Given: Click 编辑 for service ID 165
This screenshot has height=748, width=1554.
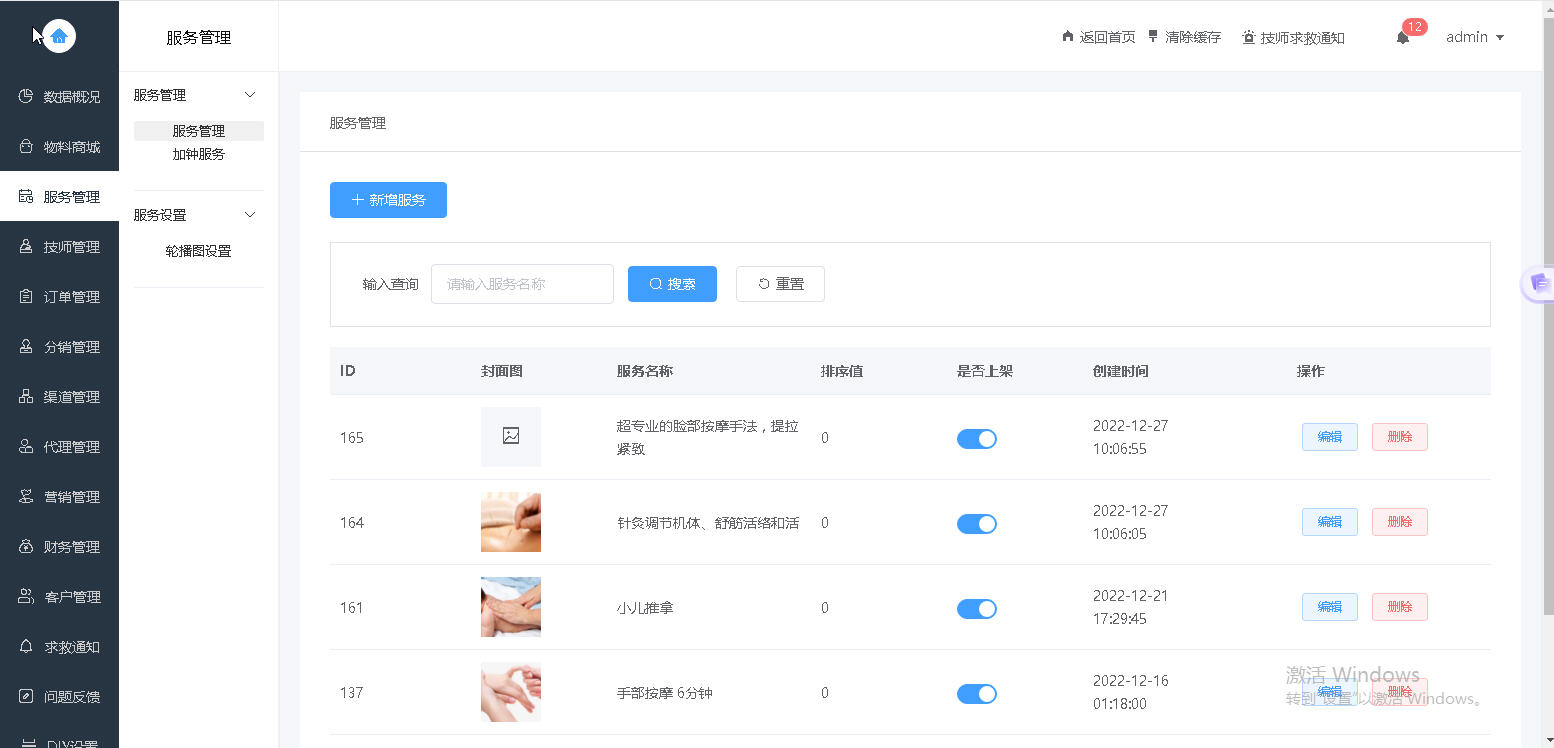Looking at the screenshot, I should pos(1330,437).
